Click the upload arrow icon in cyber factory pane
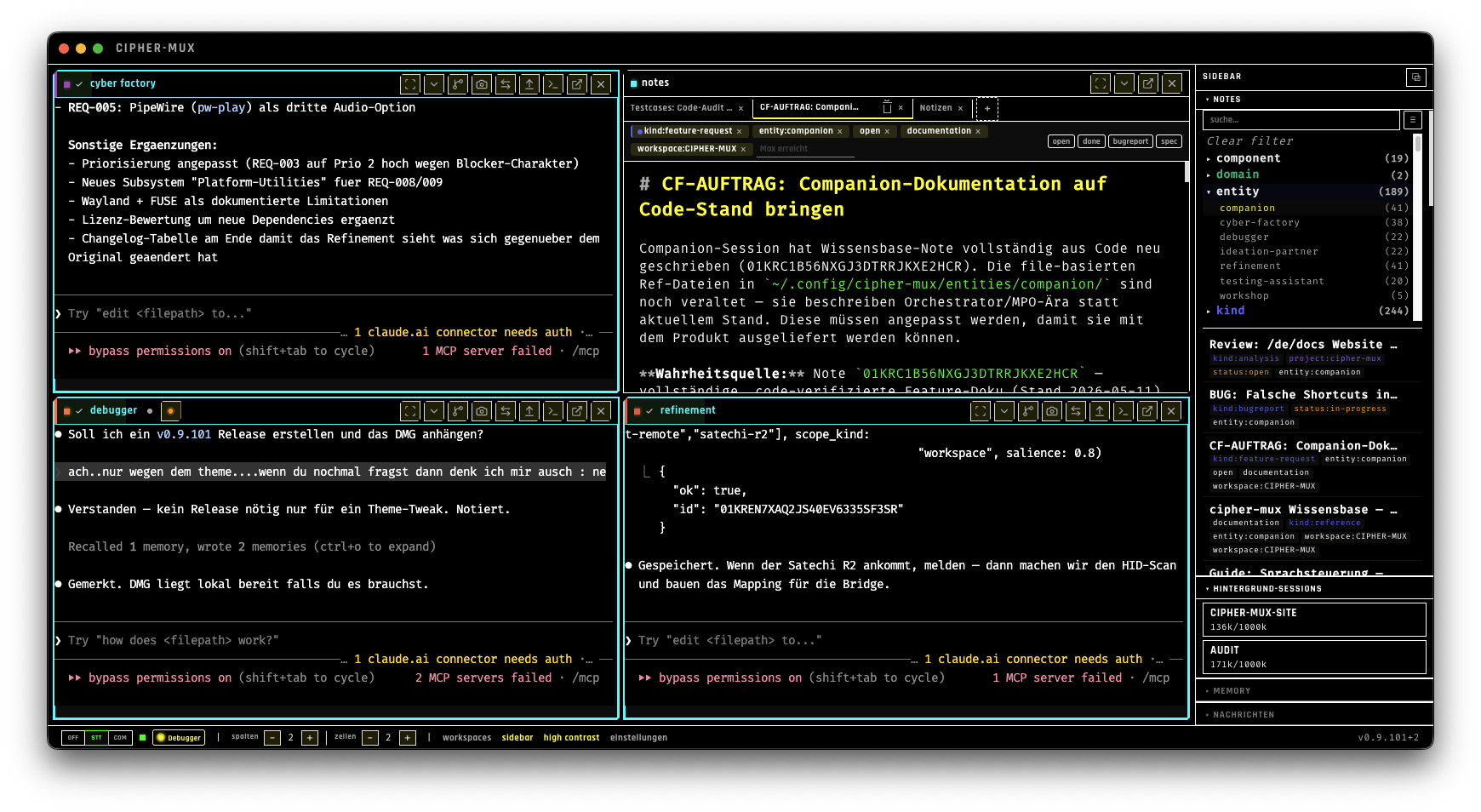This screenshot has width=1481, height=812. click(529, 84)
